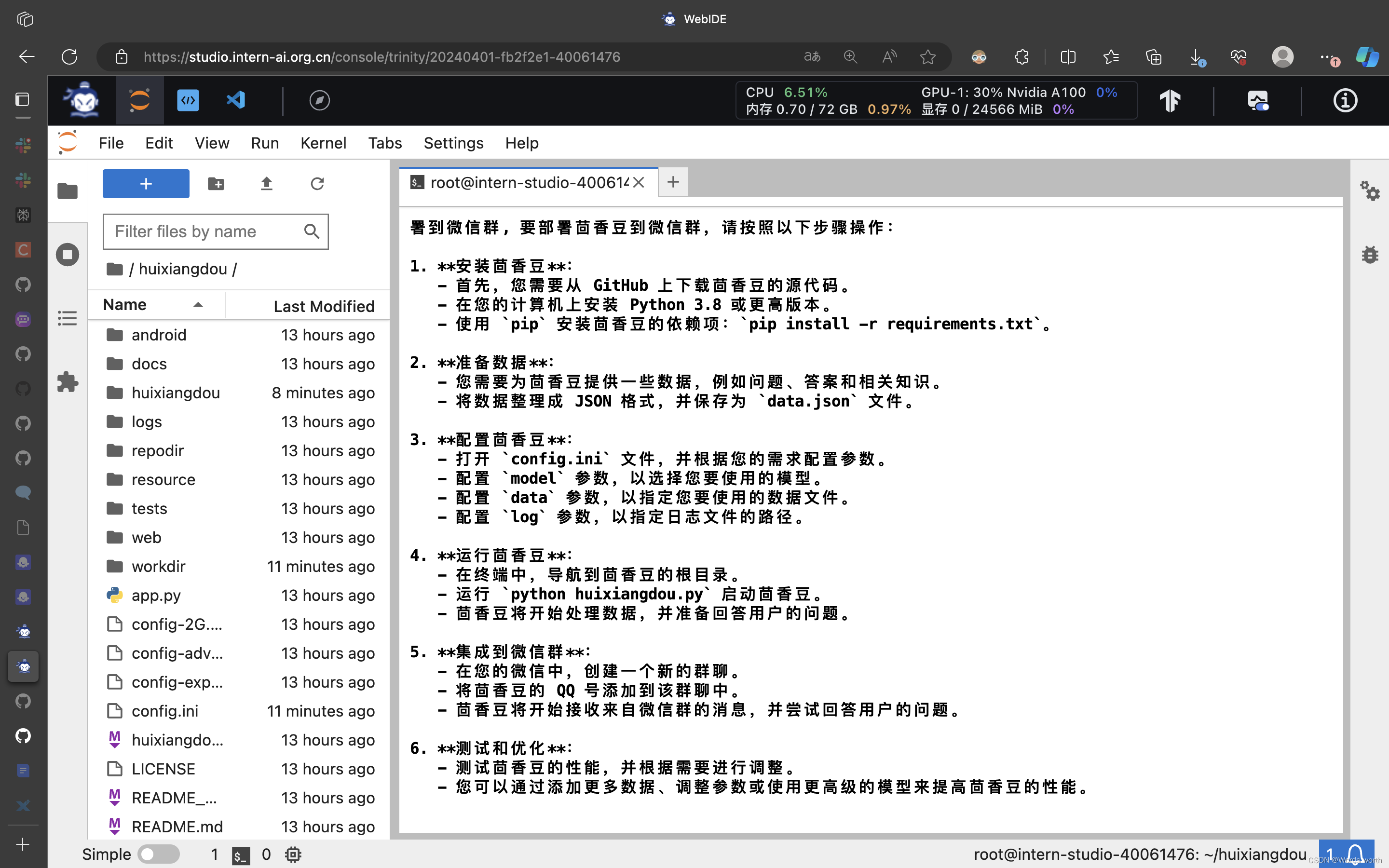
Task: Click the VS Code icon in top toolbar
Action: 236,100
